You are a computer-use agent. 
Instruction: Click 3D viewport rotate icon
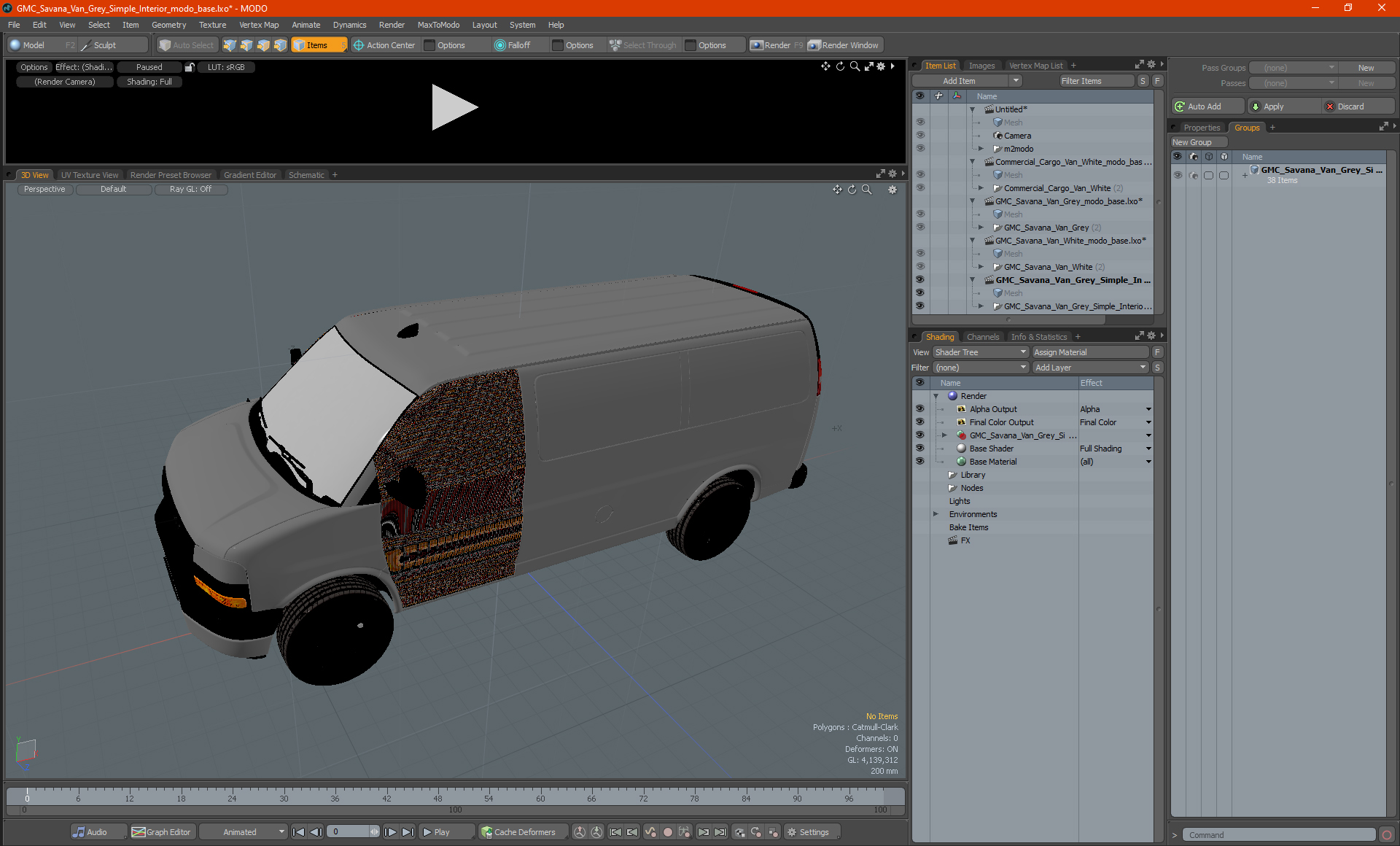[852, 190]
